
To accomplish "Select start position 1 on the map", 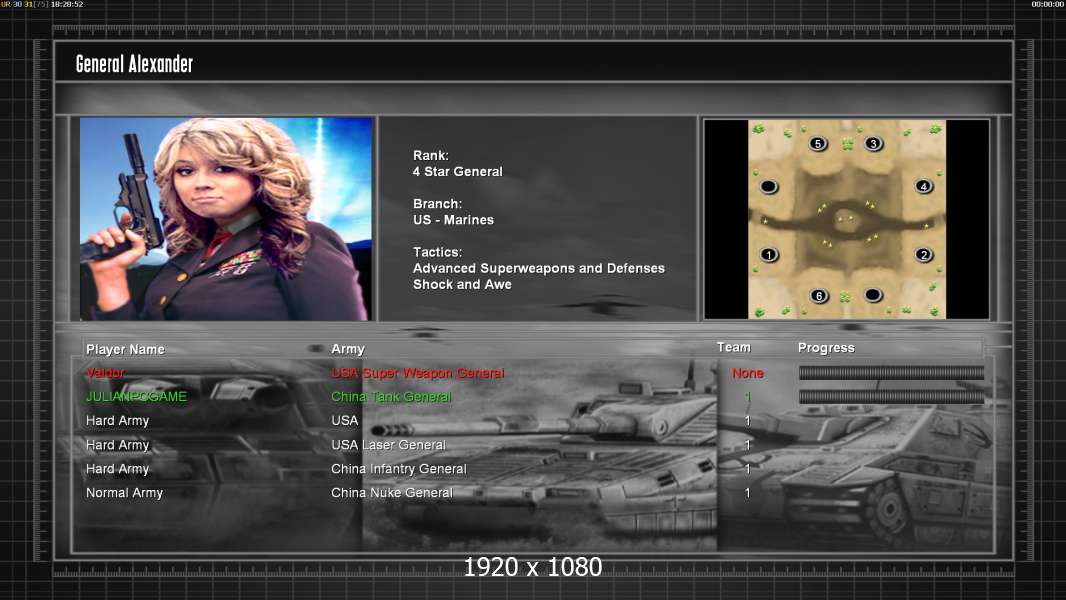I will click(769, 255).
